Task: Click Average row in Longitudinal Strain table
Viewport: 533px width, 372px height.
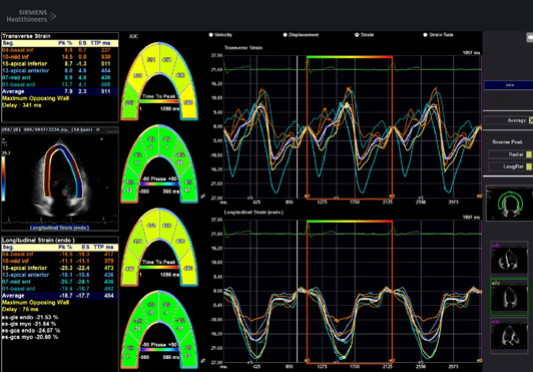Action: 60,296
